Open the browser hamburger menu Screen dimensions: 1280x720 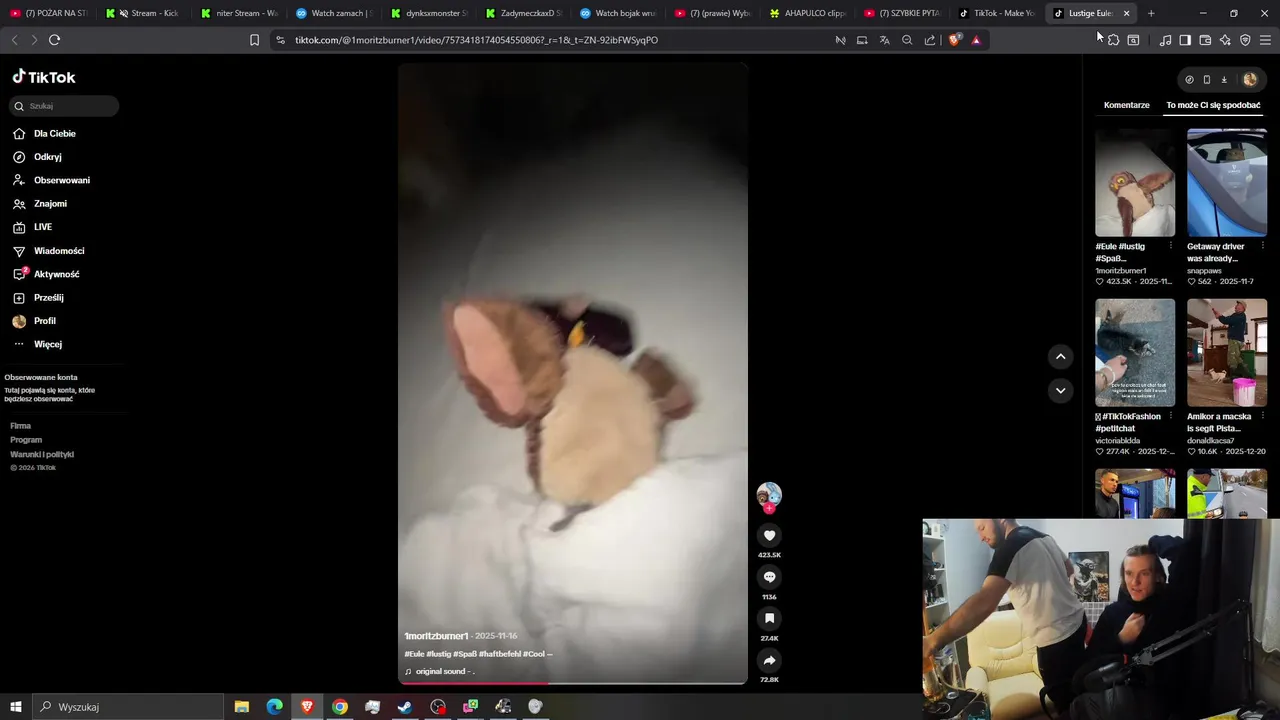[x=1265, y=40]
